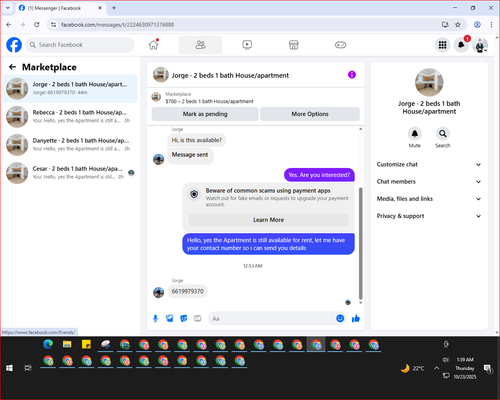Viewport: 500px width, 400px height.
Task: Search in conversation magnifier icon
Action: click(x=443, y=134)
